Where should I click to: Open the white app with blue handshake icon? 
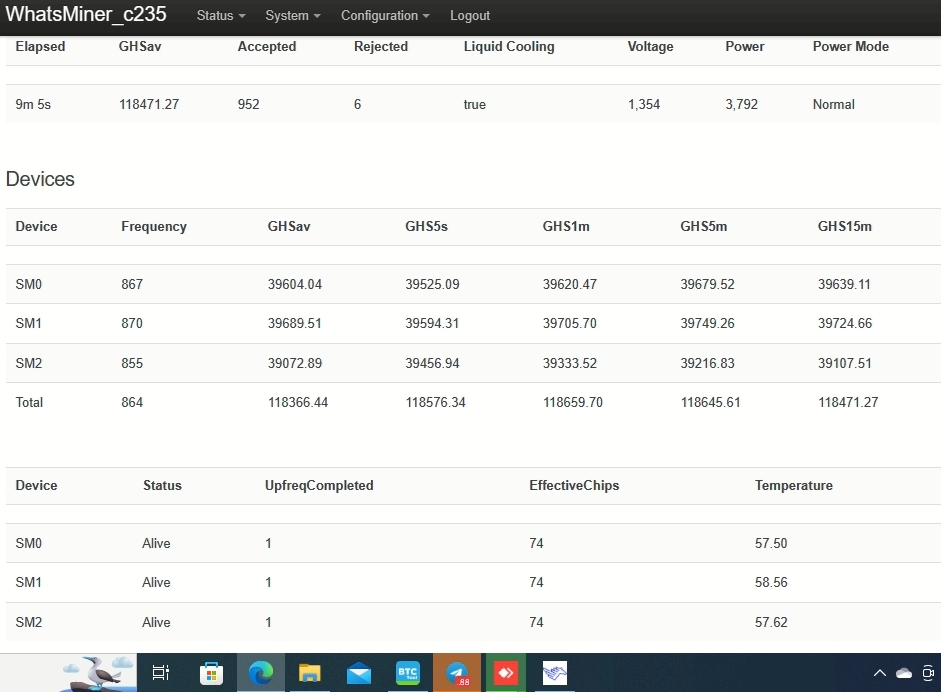[555, 673]
